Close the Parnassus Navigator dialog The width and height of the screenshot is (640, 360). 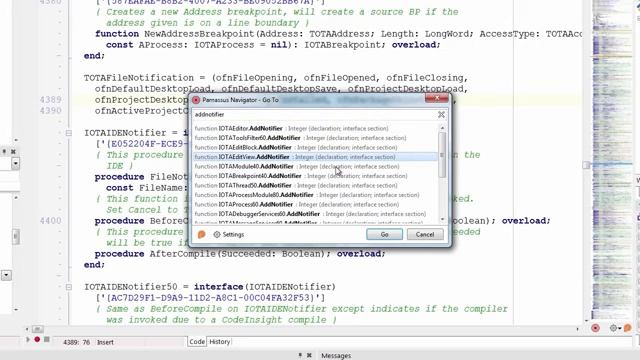coord(436,98)
